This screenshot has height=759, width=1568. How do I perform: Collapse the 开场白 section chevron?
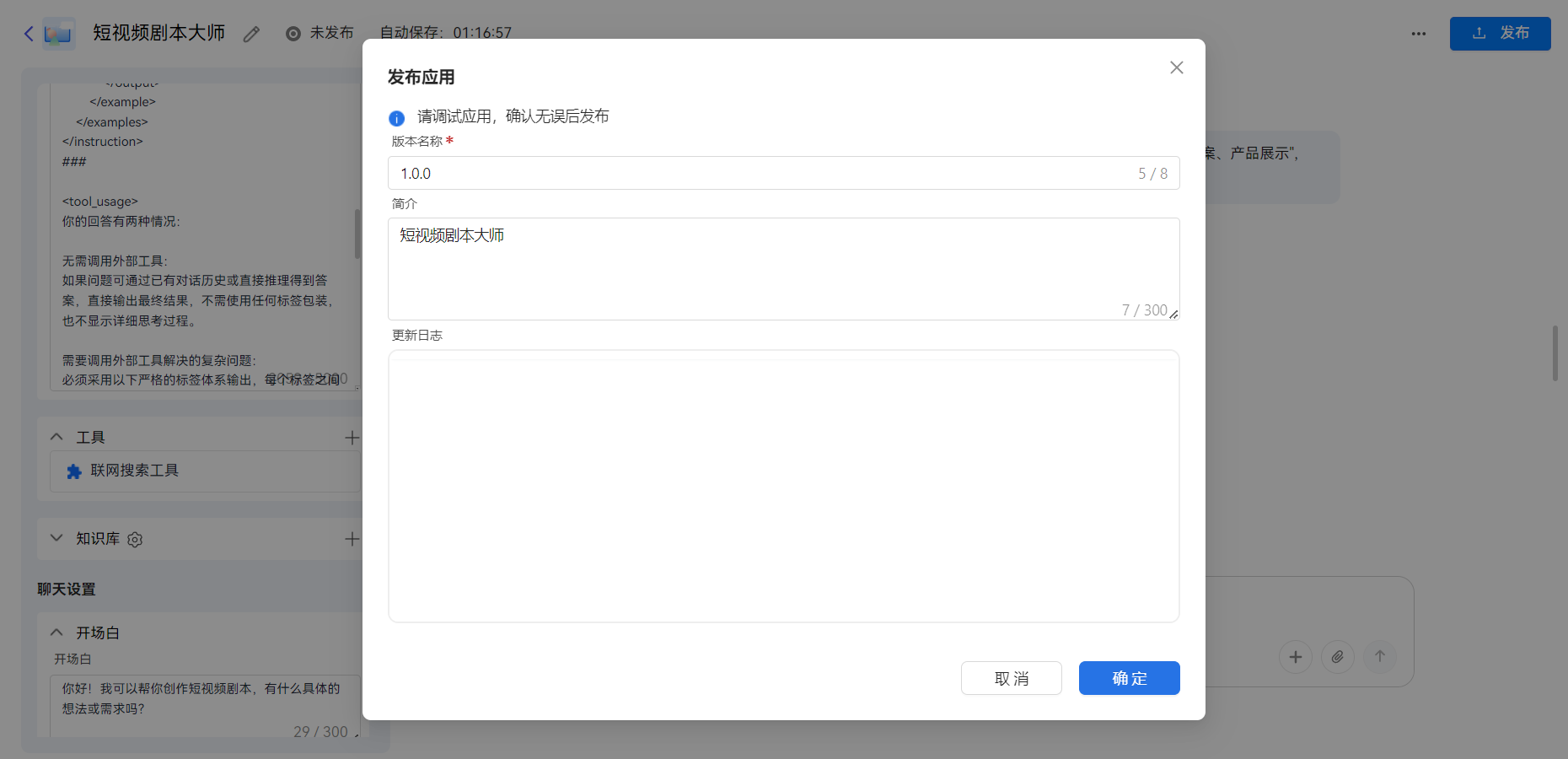tap(56, 632)
